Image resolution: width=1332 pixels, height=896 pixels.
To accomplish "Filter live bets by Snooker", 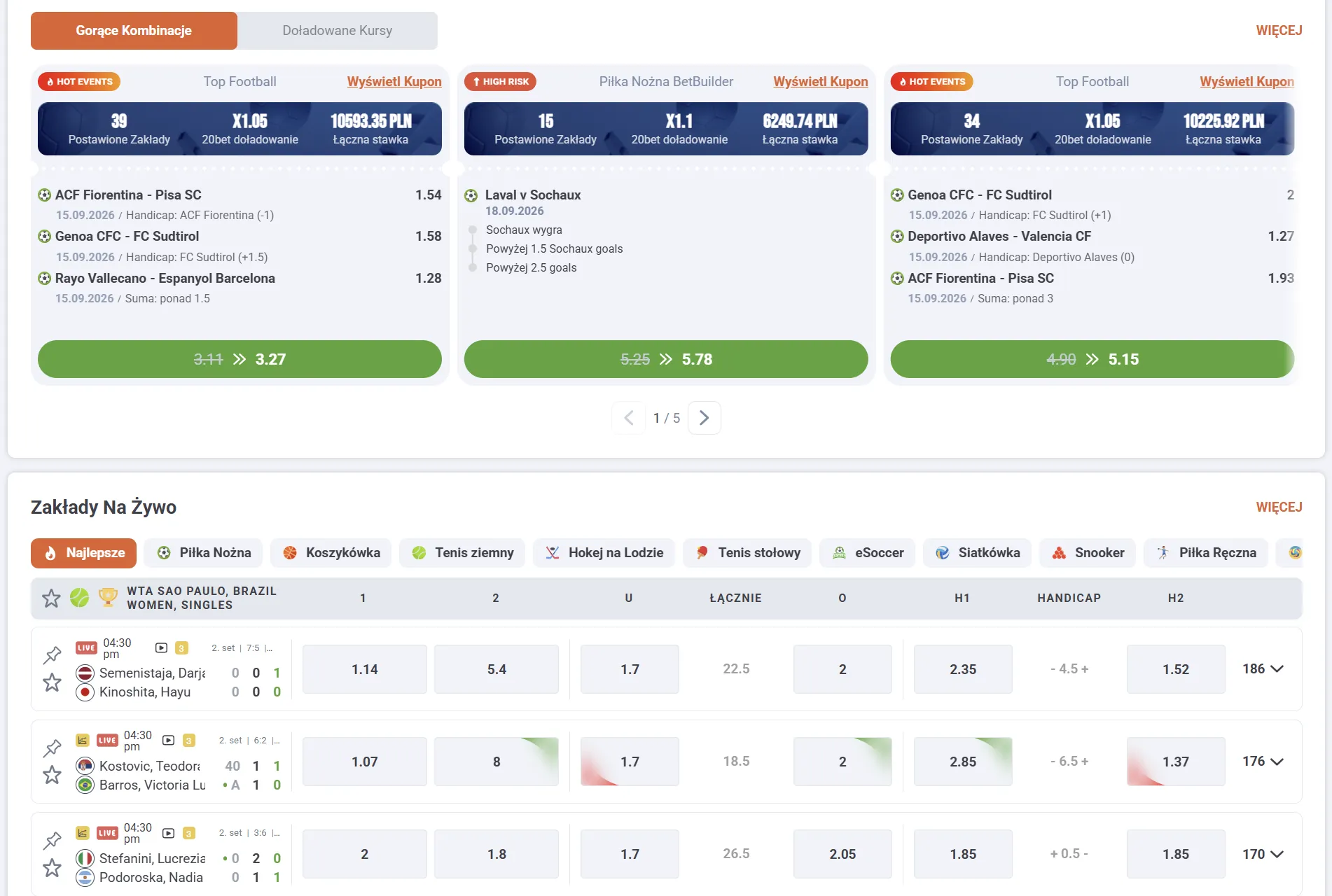I will (x=1088, y=553).
